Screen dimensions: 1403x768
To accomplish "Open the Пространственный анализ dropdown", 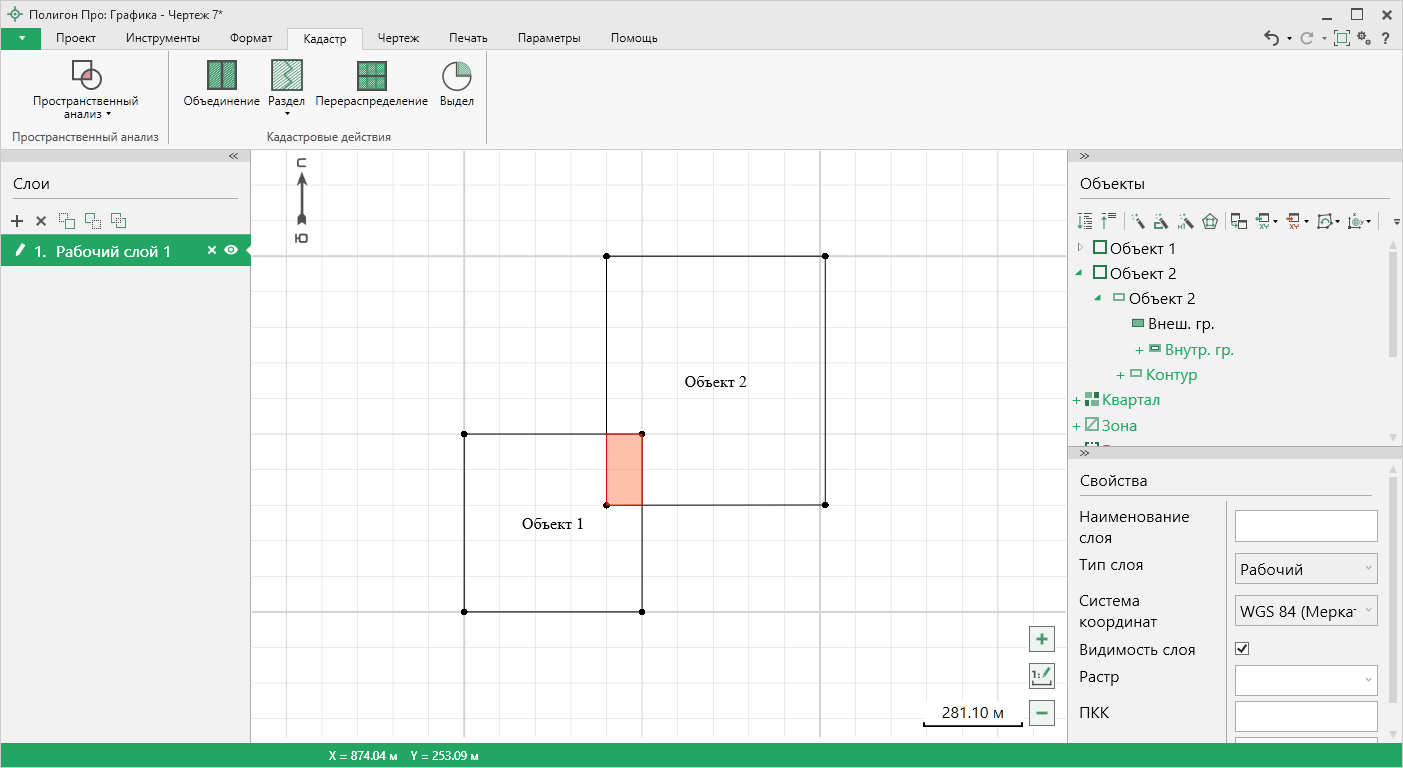I will click(x=85, y=108).
